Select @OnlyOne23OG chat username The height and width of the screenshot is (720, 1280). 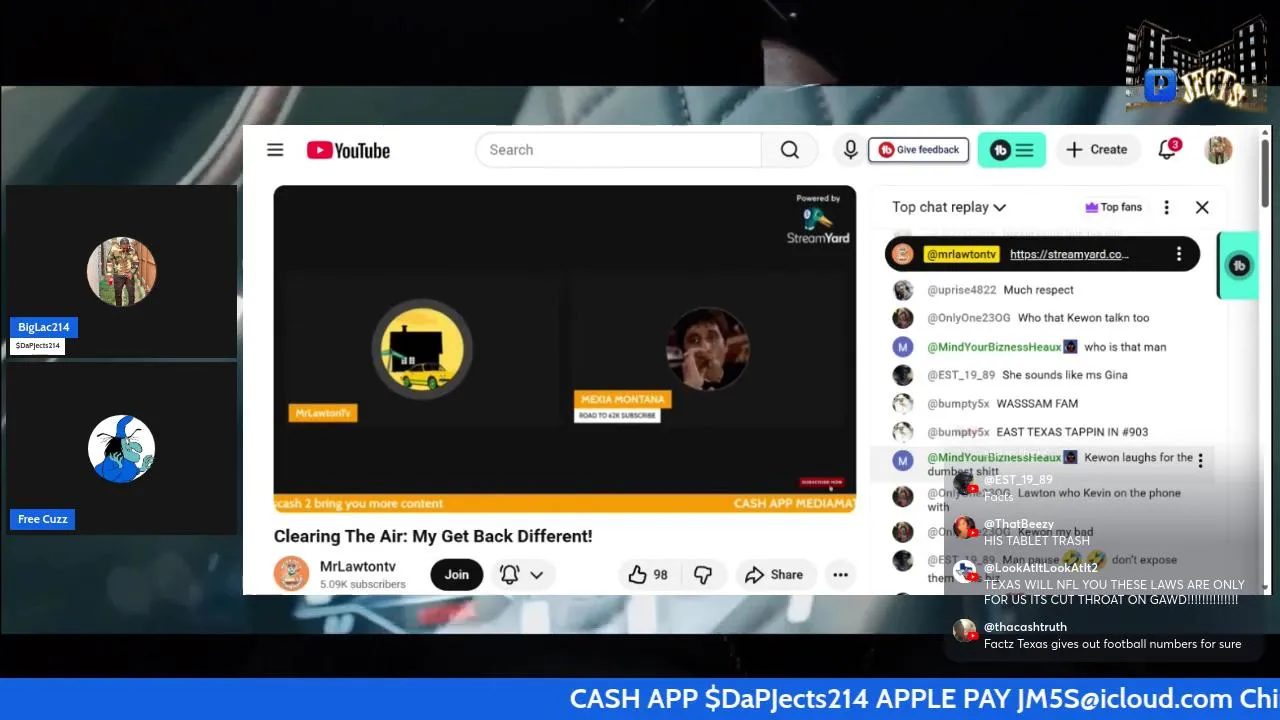point(968,318)
